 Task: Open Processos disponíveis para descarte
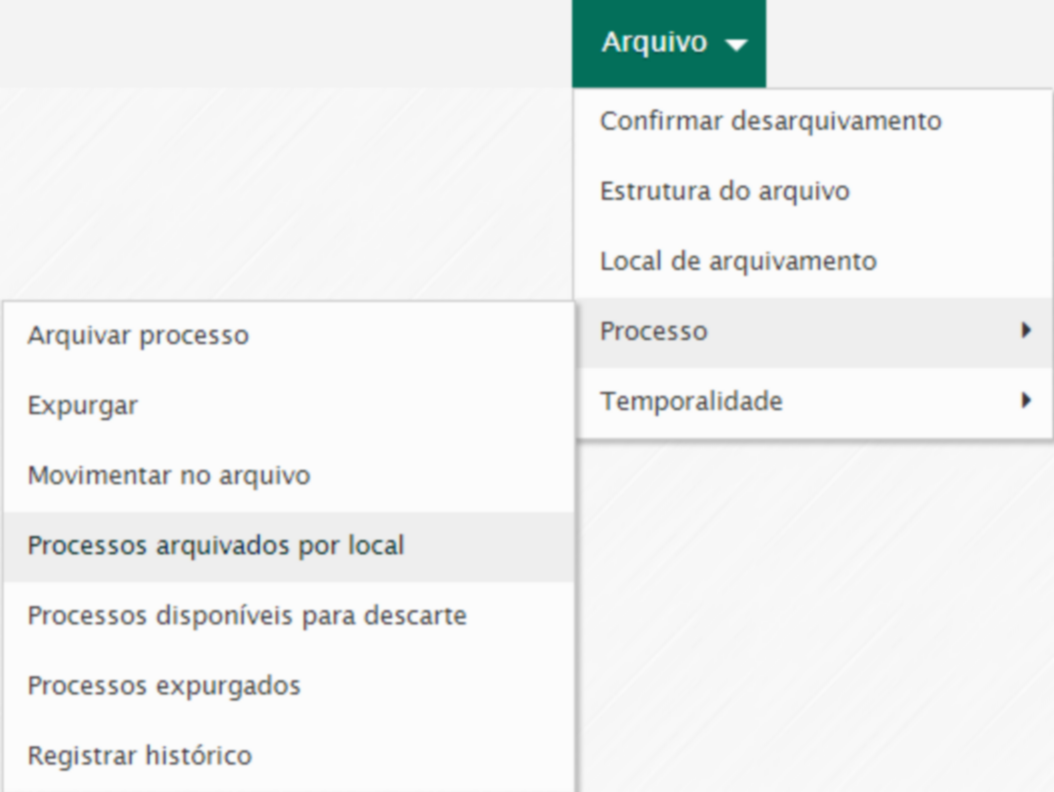point(289,616)
